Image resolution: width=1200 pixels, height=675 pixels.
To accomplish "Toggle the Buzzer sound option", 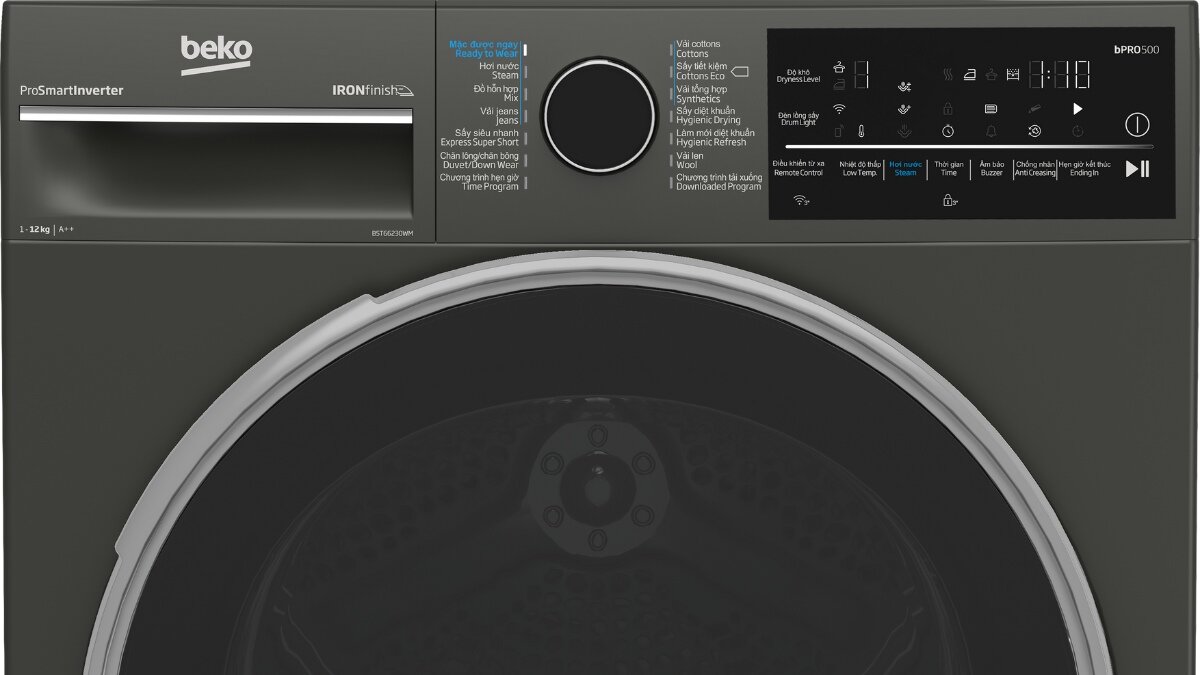I will pos(991,168).
